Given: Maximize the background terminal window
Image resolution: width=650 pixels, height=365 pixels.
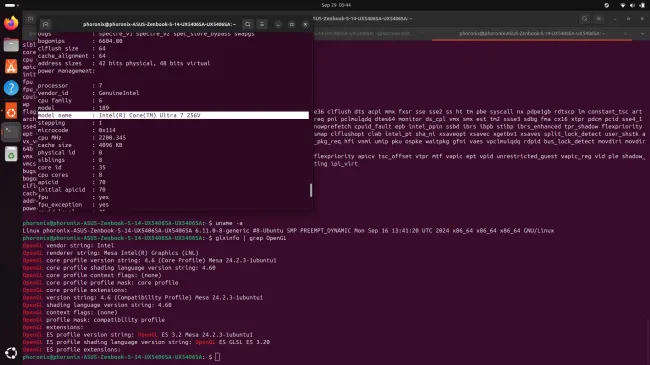Looking at the screenshot, I should pos(628,19).
